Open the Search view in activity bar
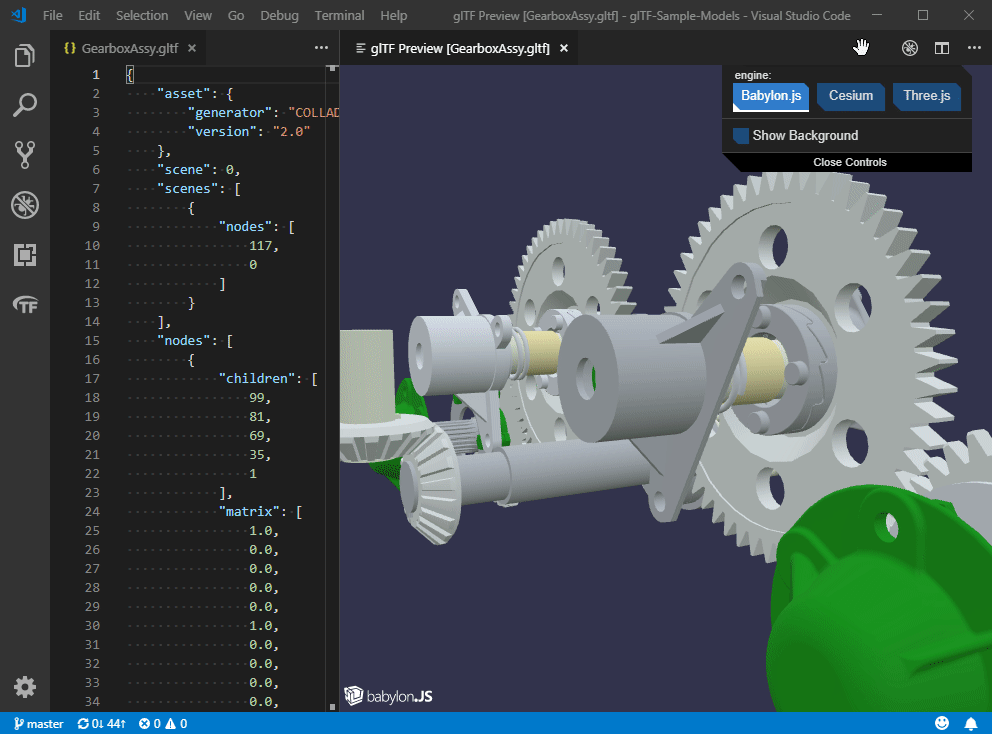This screenshot has width=992, height=734. tap(25, 105)
